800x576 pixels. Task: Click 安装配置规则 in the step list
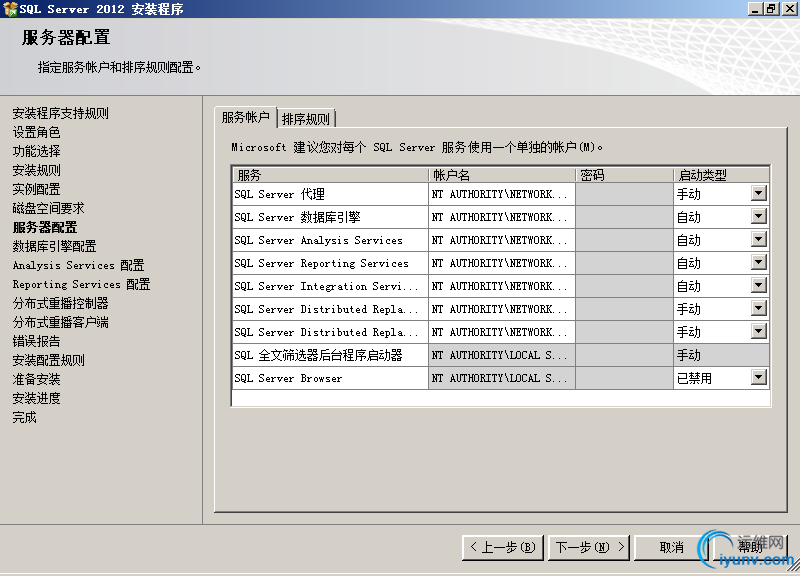click(48, 360)
